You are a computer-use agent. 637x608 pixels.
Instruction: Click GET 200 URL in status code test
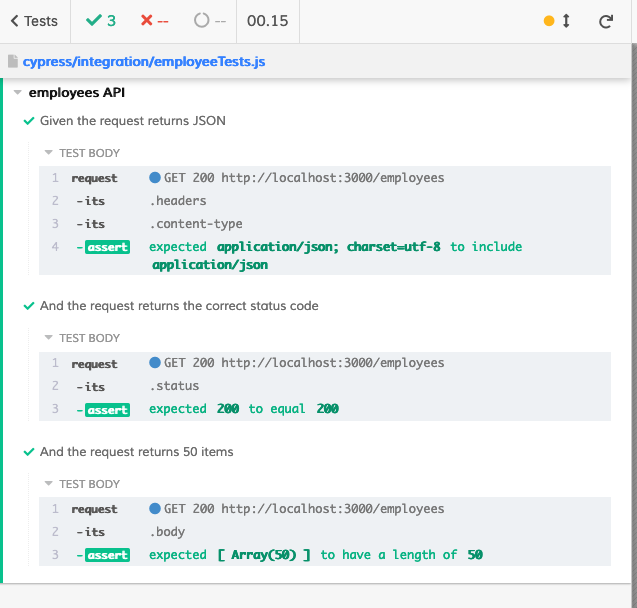[x=304, y=362]
